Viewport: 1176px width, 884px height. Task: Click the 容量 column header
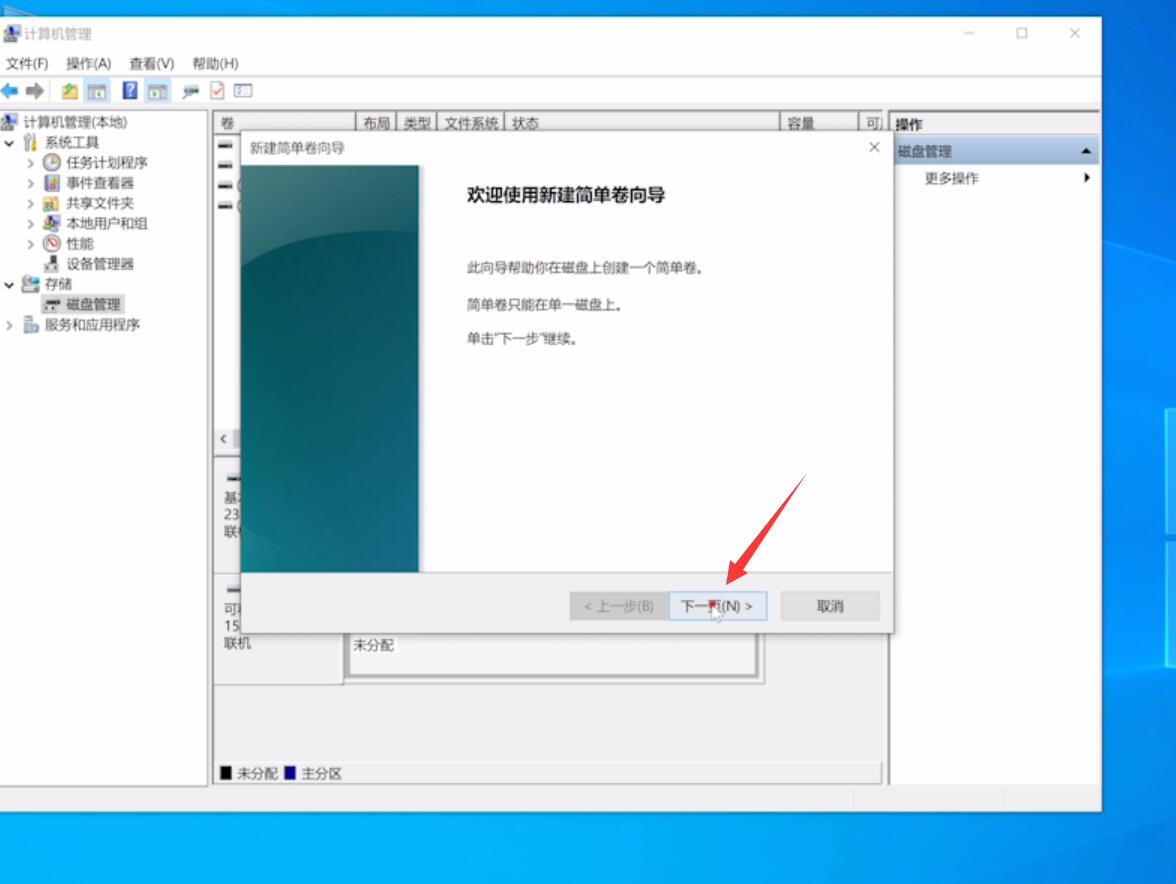(x=819, y=122)
